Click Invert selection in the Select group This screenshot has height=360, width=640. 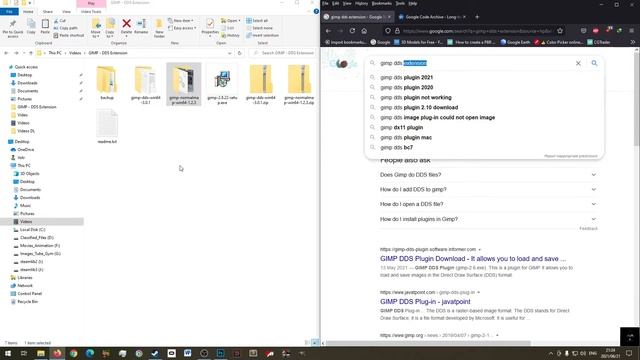pos(262,36)
